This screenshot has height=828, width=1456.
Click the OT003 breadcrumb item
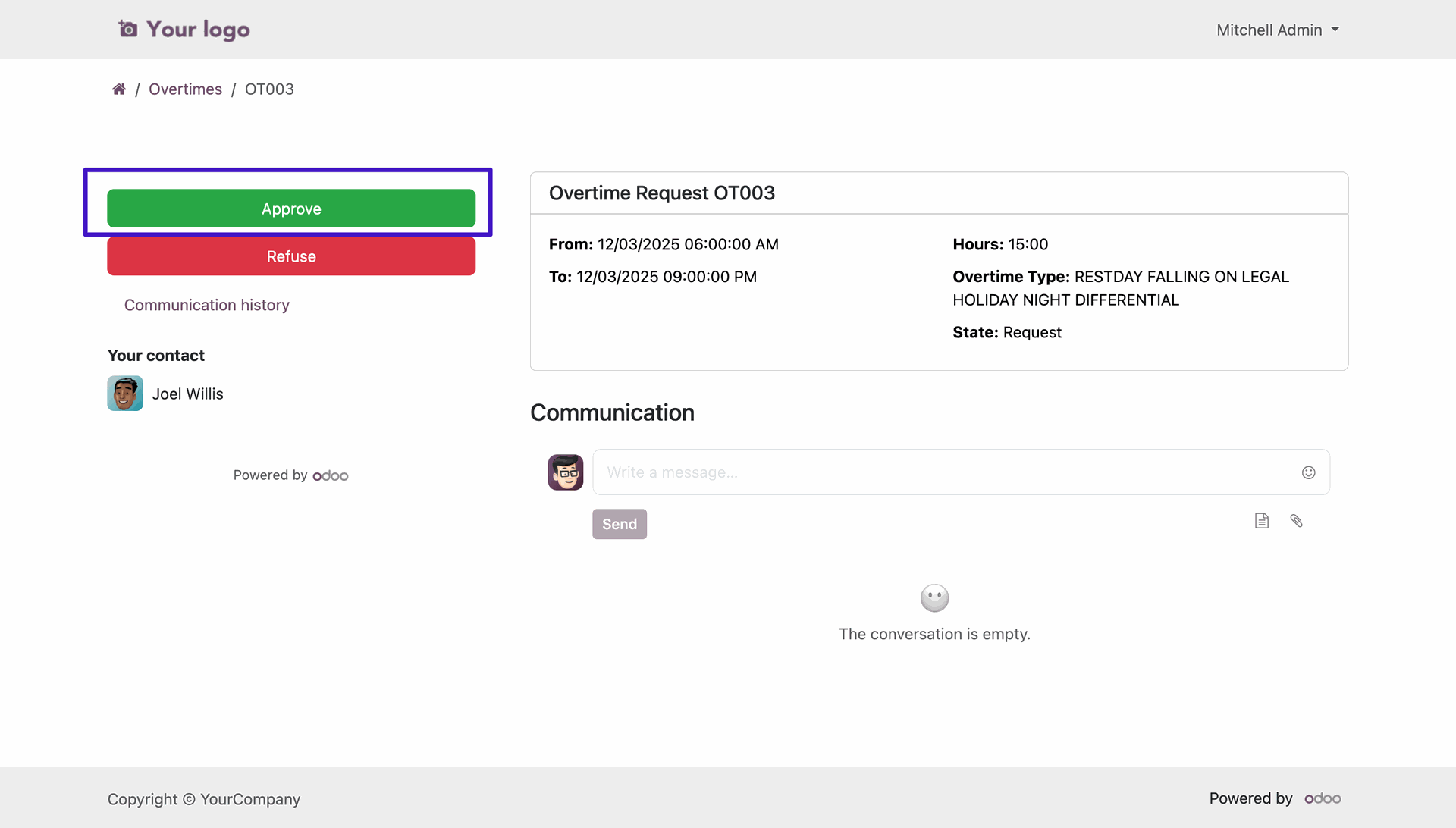[x=269, y=89]
